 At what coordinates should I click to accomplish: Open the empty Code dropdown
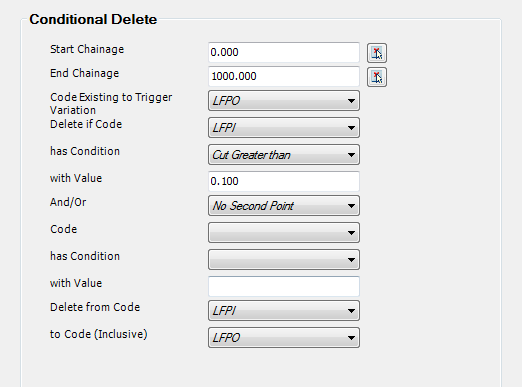coord(284,232)
